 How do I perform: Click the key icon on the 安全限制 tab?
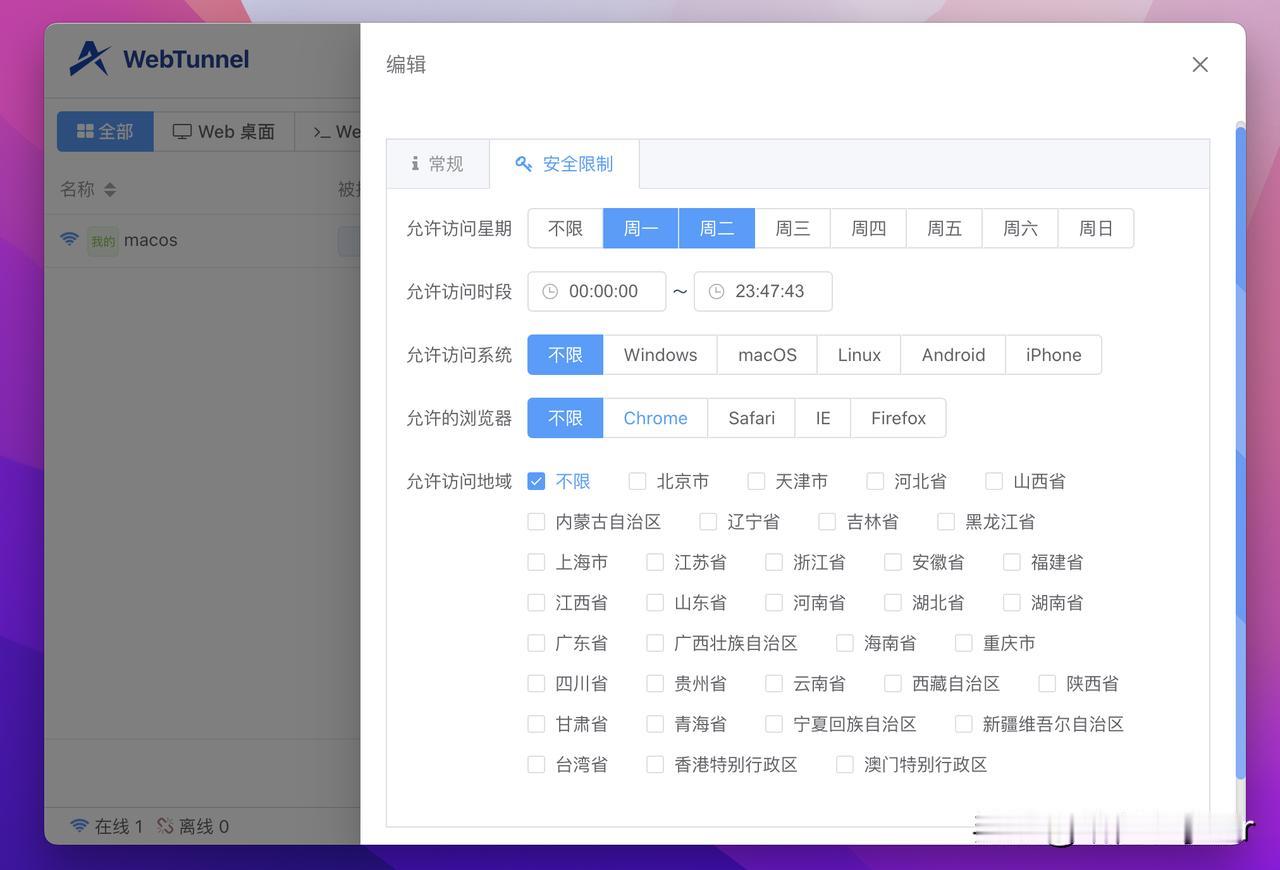pyautogui.click(x=521, y=161)
